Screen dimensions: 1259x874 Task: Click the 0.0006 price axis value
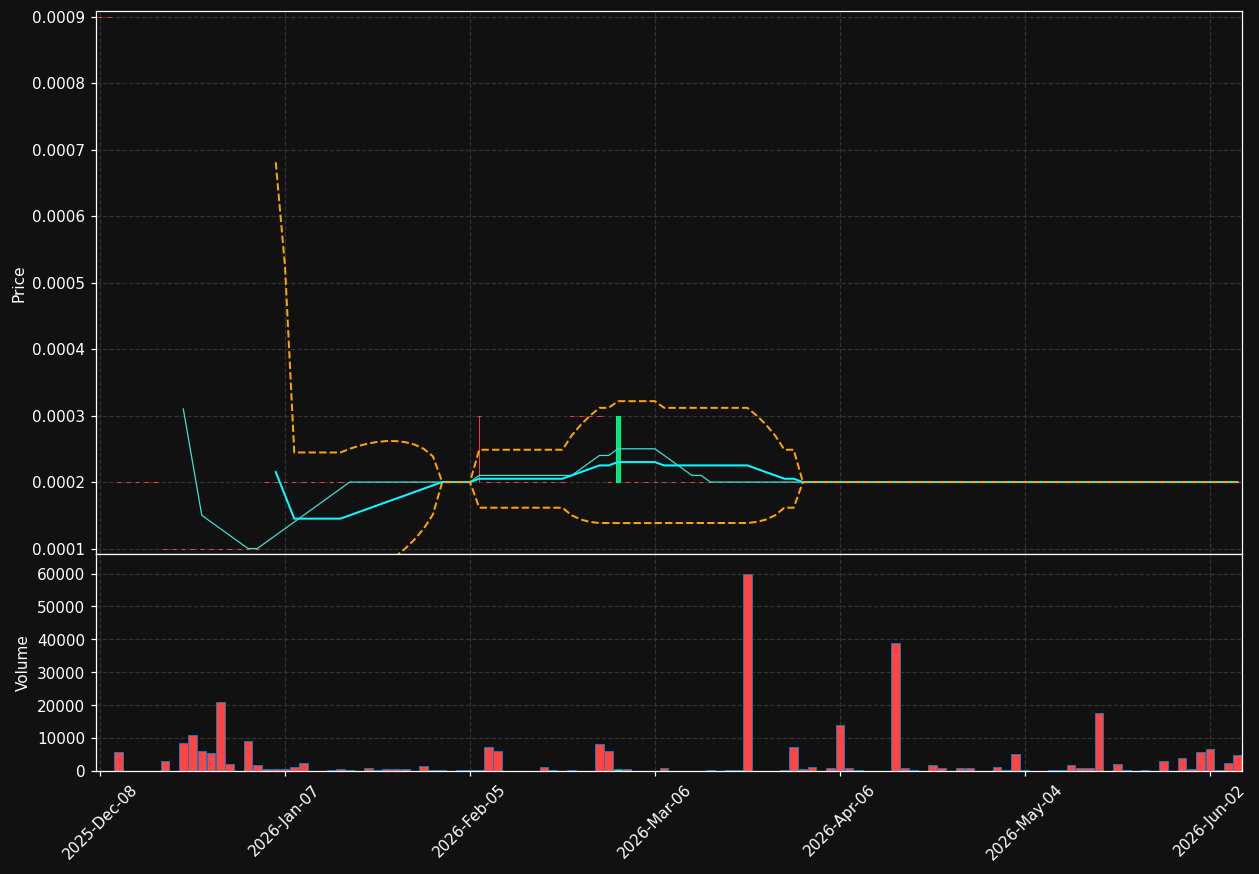coord(58,217)
